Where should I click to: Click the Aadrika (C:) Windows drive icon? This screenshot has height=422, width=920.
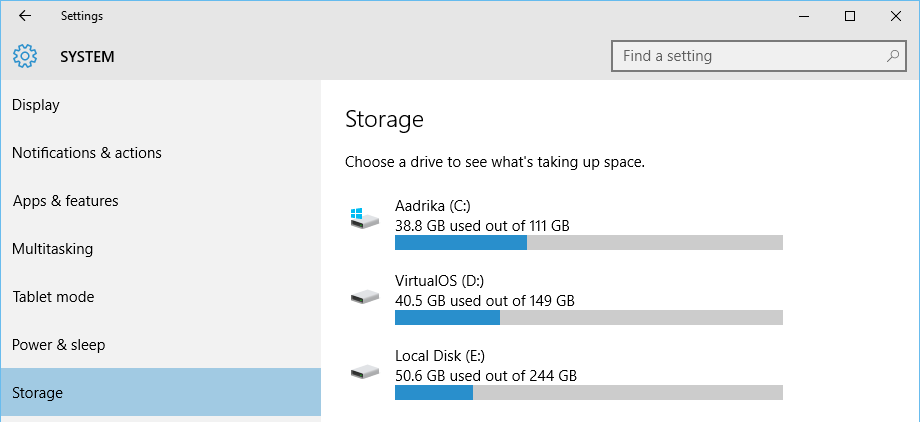pos(365,218)
